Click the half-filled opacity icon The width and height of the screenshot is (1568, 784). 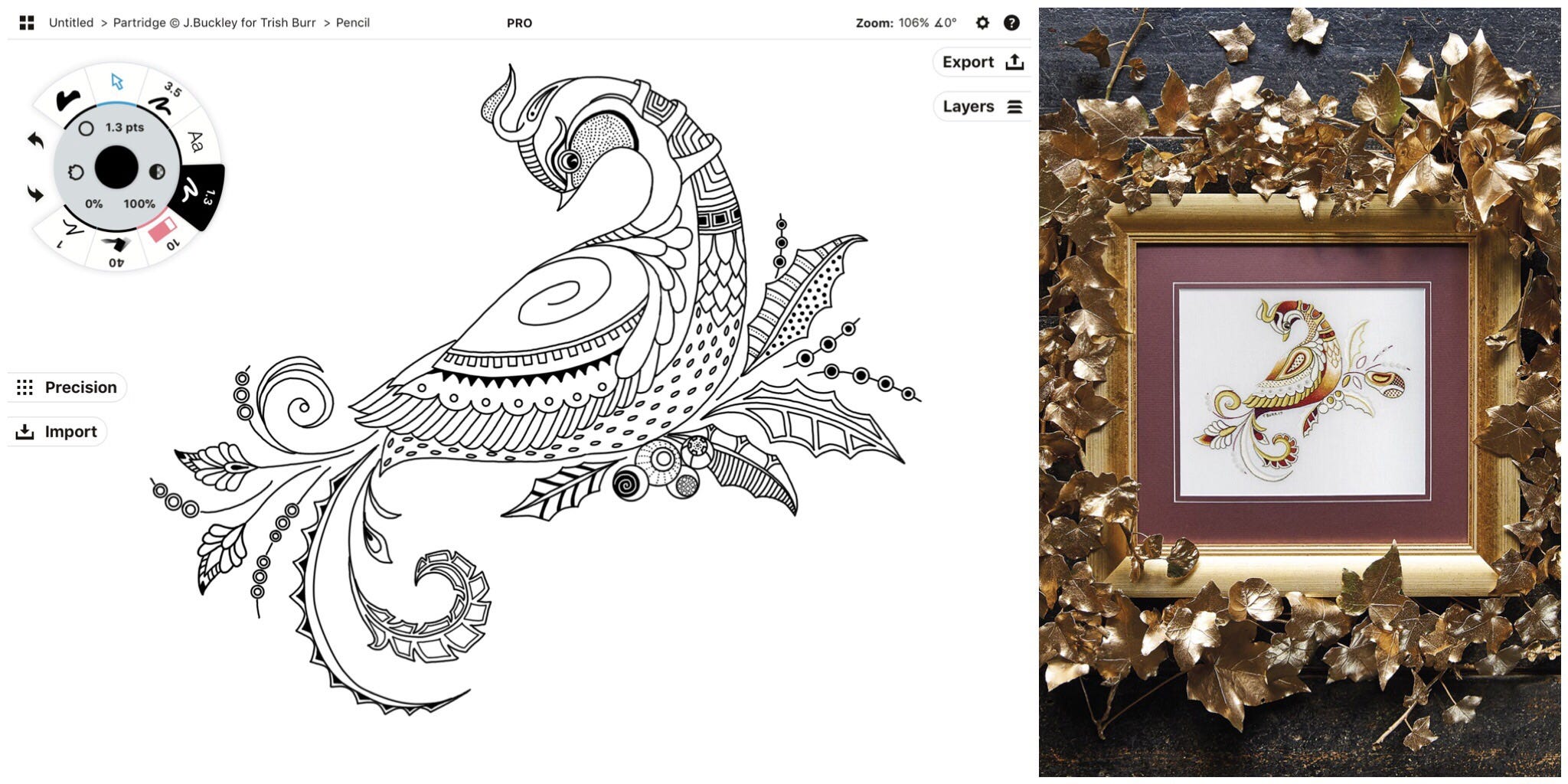tap(157, 171)
